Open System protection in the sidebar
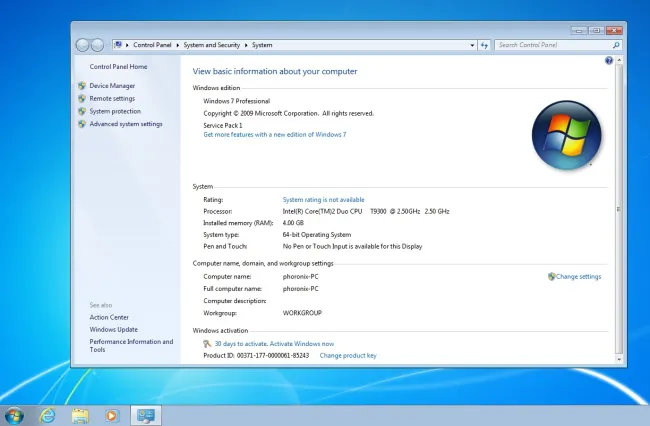 pyautogui.click(x=115, y=112)
